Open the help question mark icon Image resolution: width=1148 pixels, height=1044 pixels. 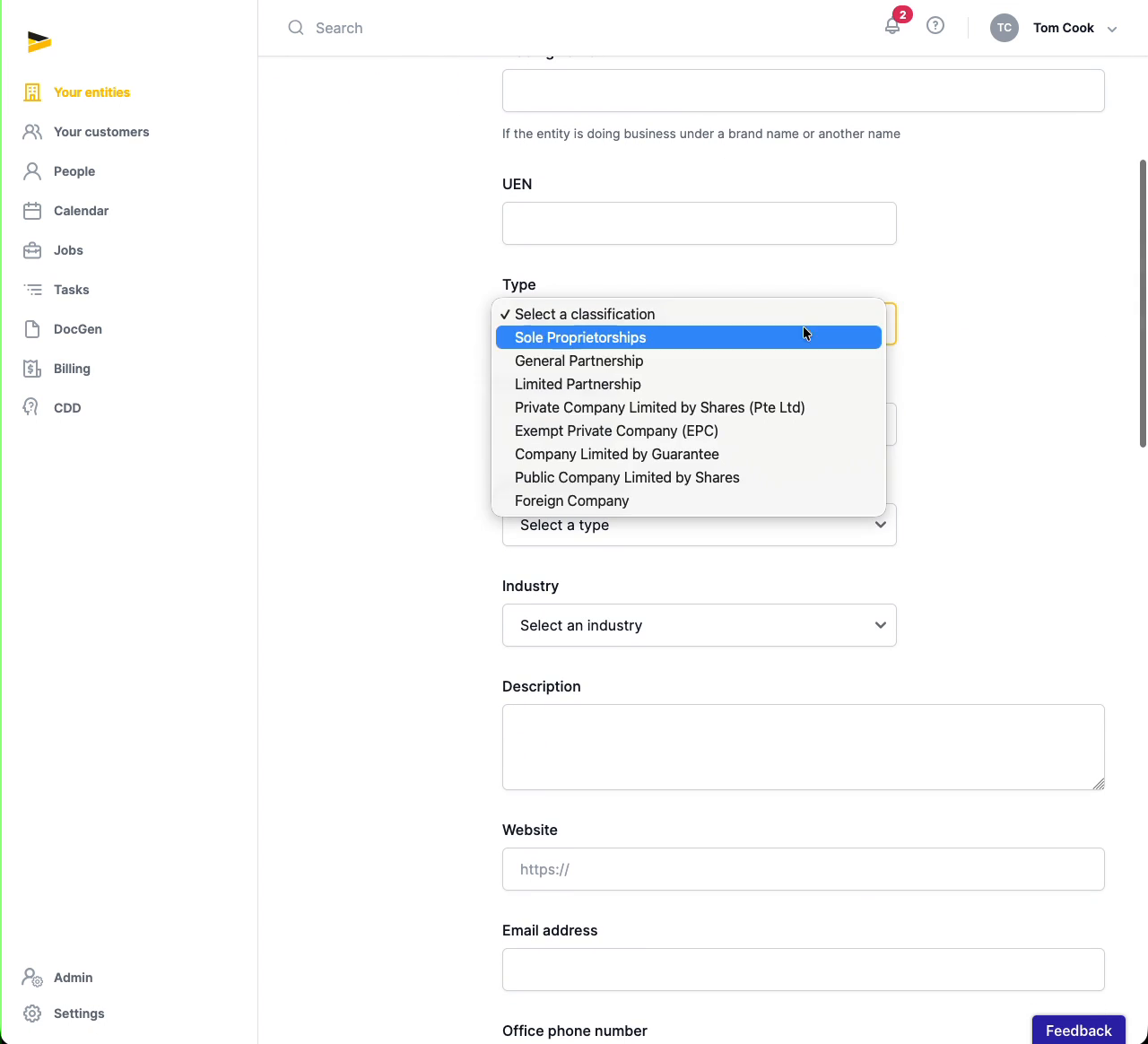[935, 26]
